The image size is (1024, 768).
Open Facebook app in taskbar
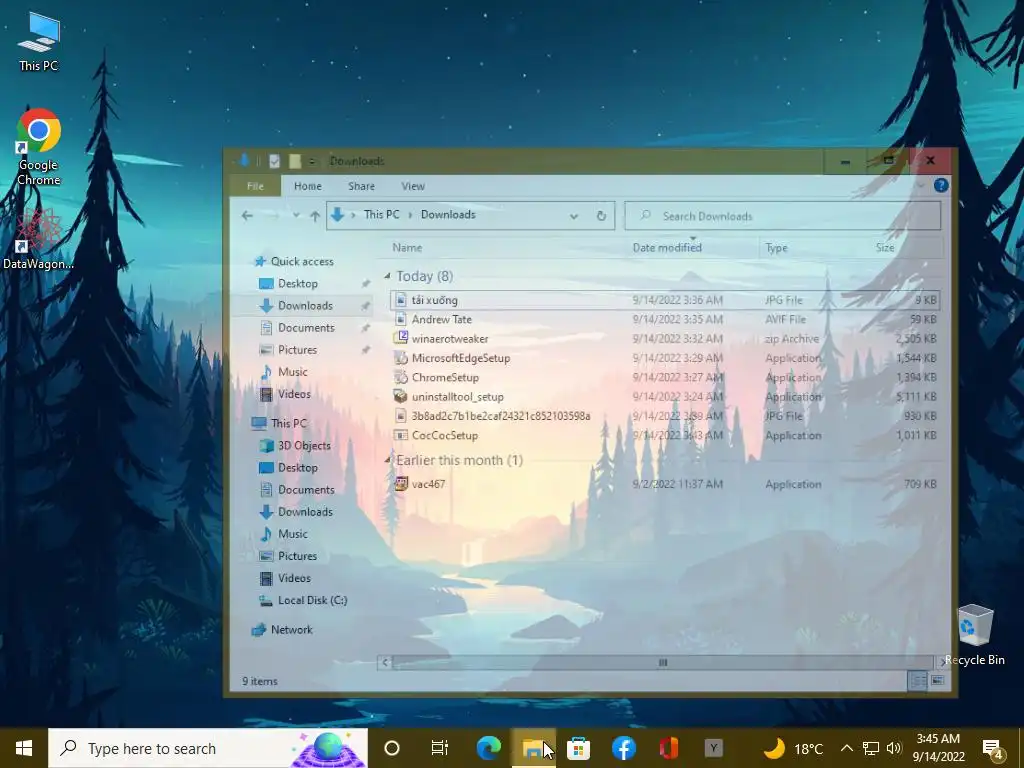[x=624, y=748]
